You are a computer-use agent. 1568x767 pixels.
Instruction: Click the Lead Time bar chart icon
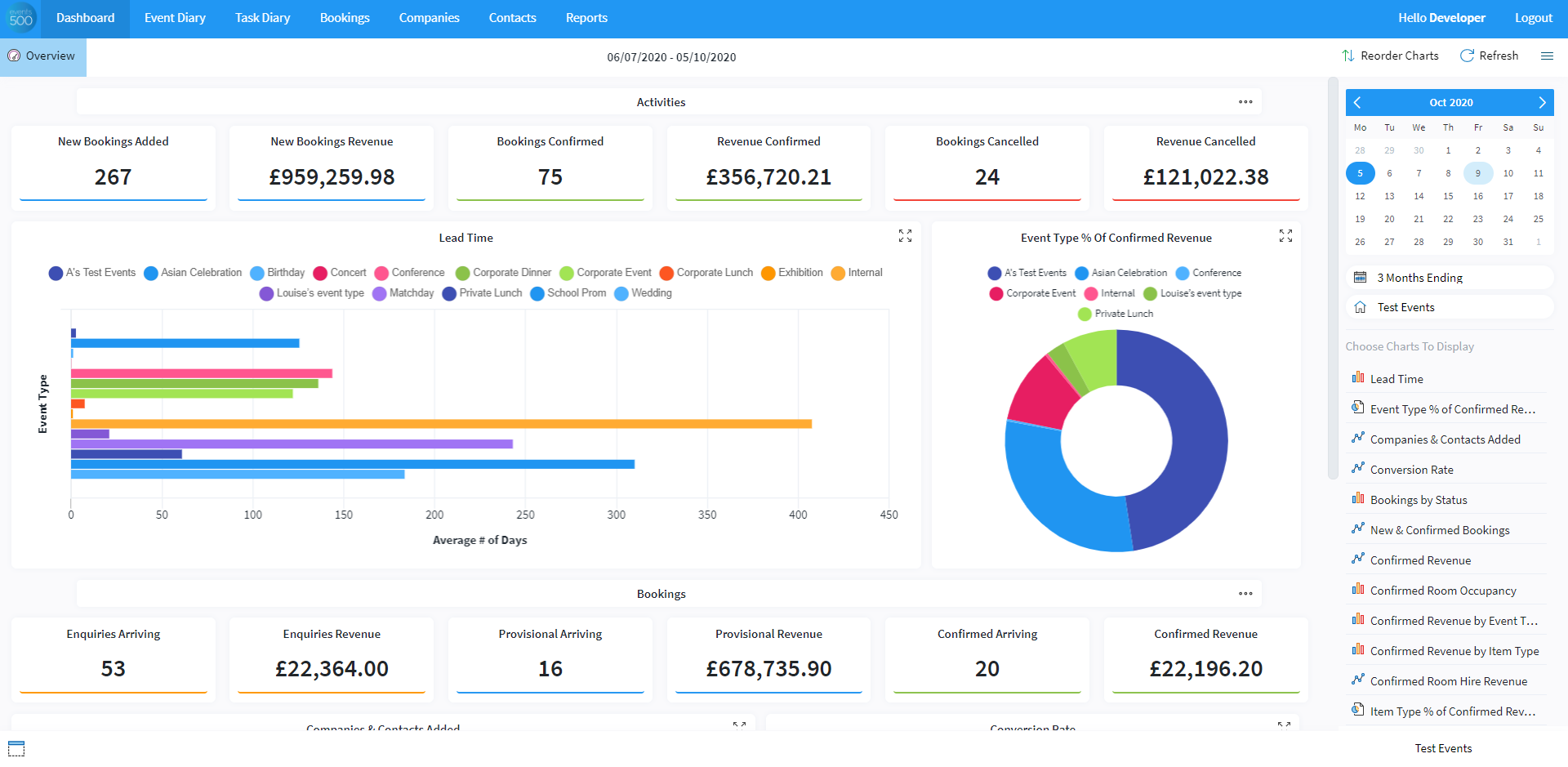point(1358,377)
